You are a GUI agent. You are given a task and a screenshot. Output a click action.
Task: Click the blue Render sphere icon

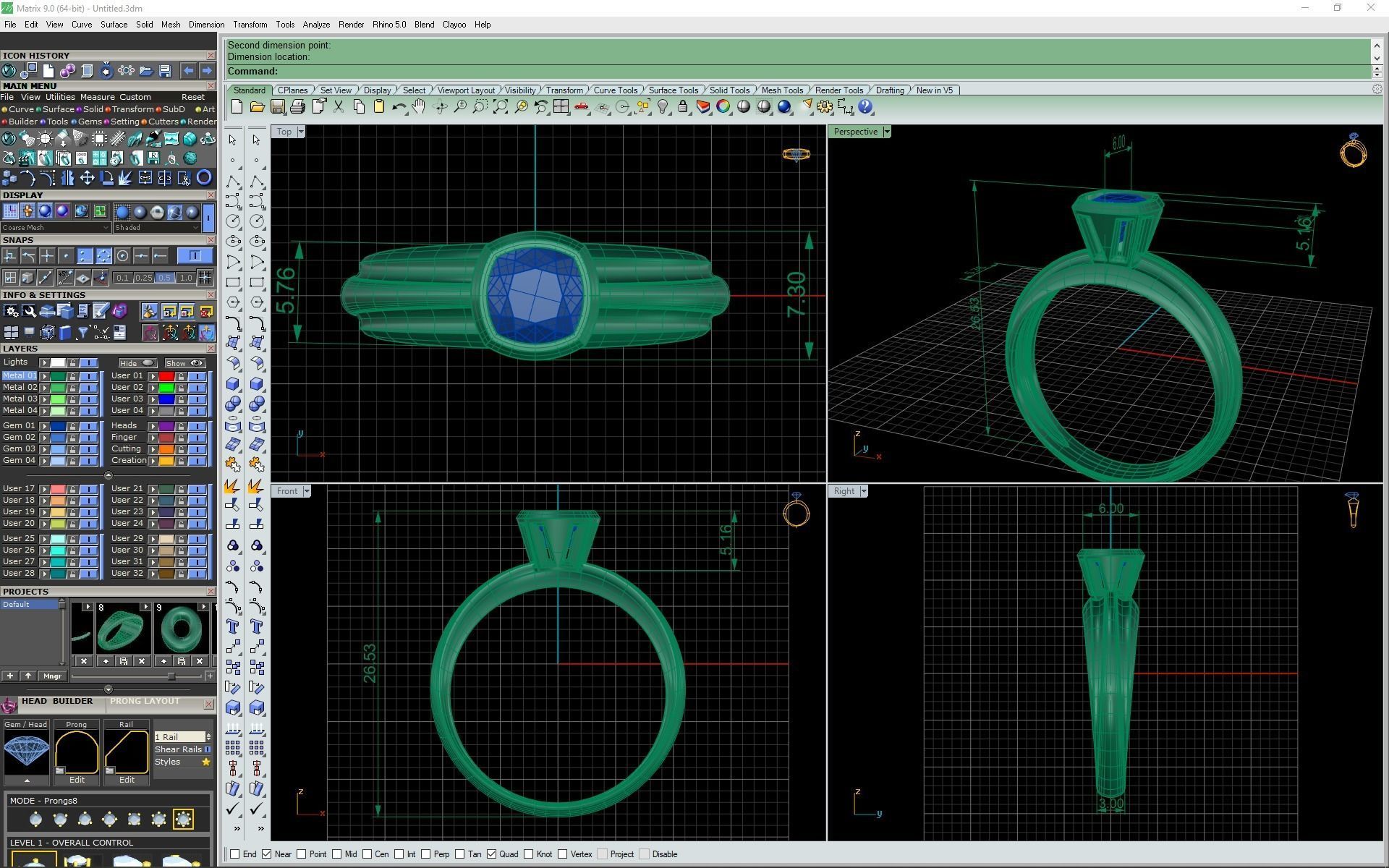[x=784, y=107]
